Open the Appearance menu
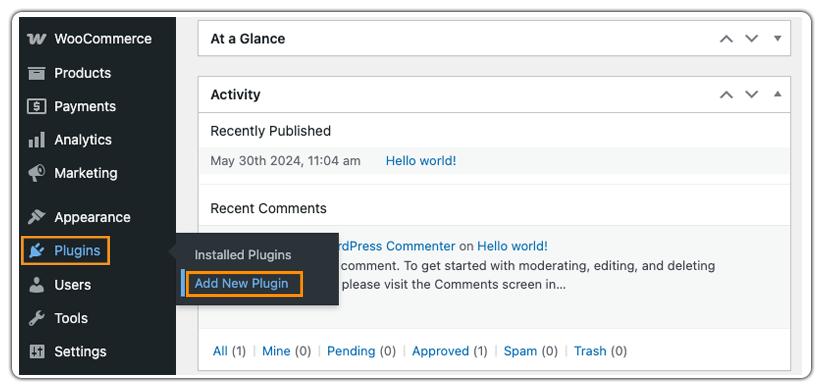This screenshot has width=822, height=391. click(92, 217)
